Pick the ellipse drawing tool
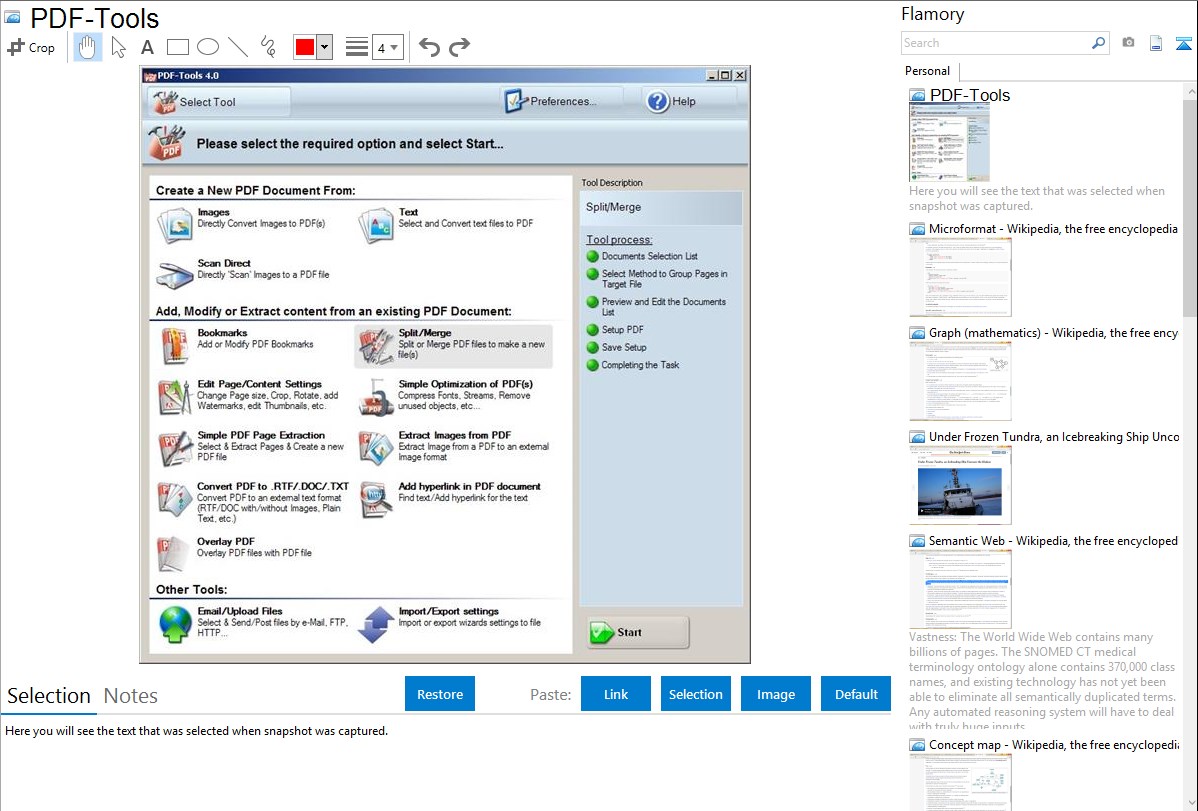 coord(208,47)
